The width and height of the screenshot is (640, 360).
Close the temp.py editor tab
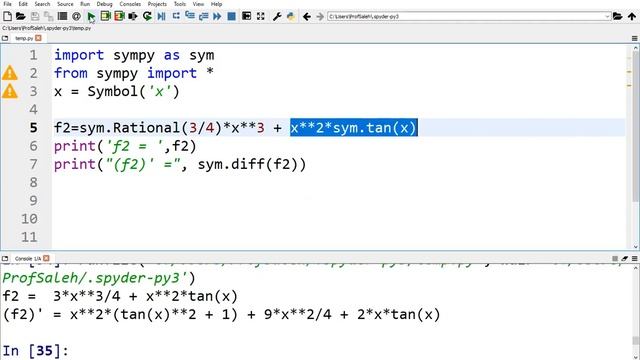click(38, 38)
